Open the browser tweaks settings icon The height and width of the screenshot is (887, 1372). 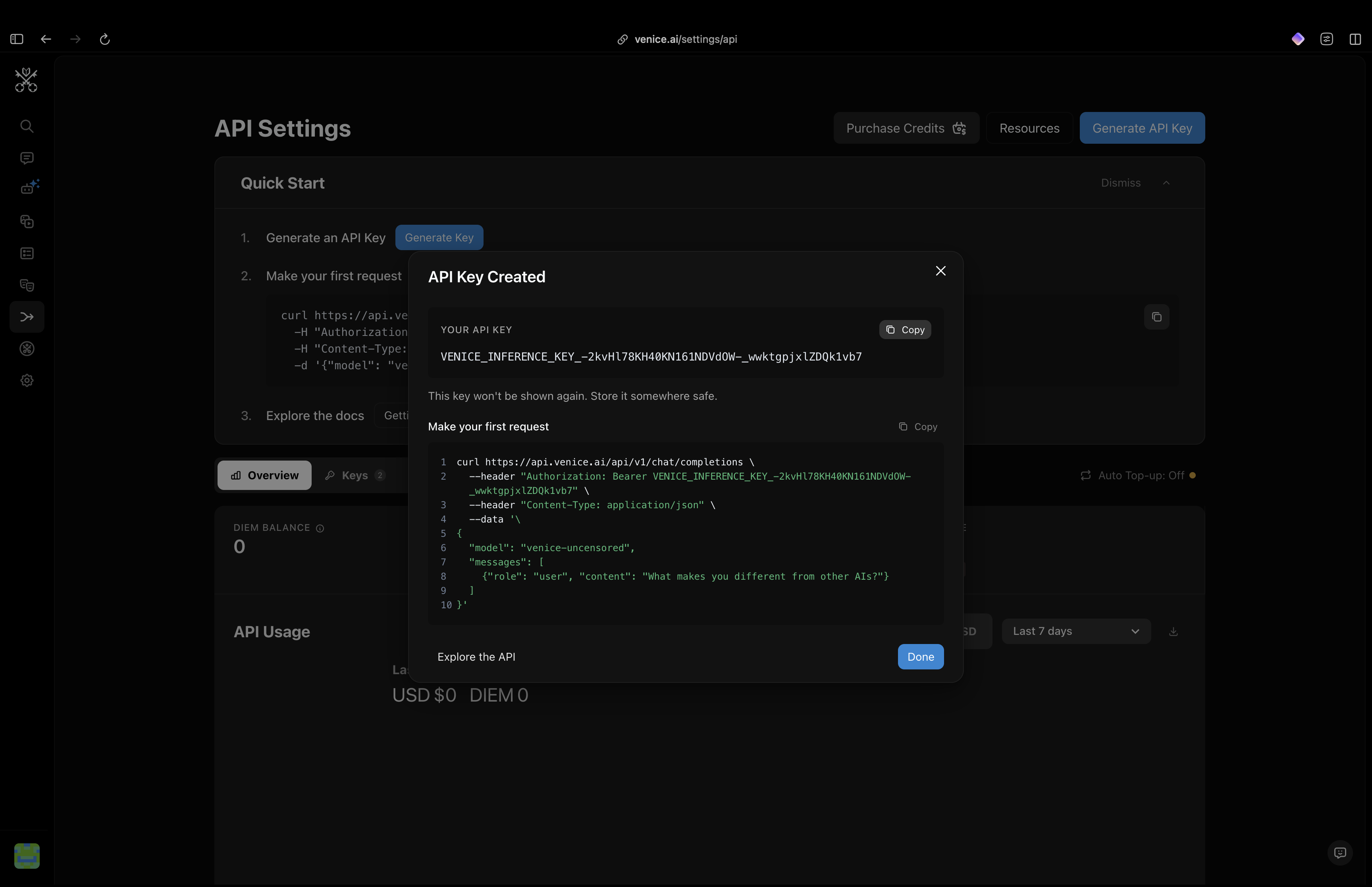1326,39
